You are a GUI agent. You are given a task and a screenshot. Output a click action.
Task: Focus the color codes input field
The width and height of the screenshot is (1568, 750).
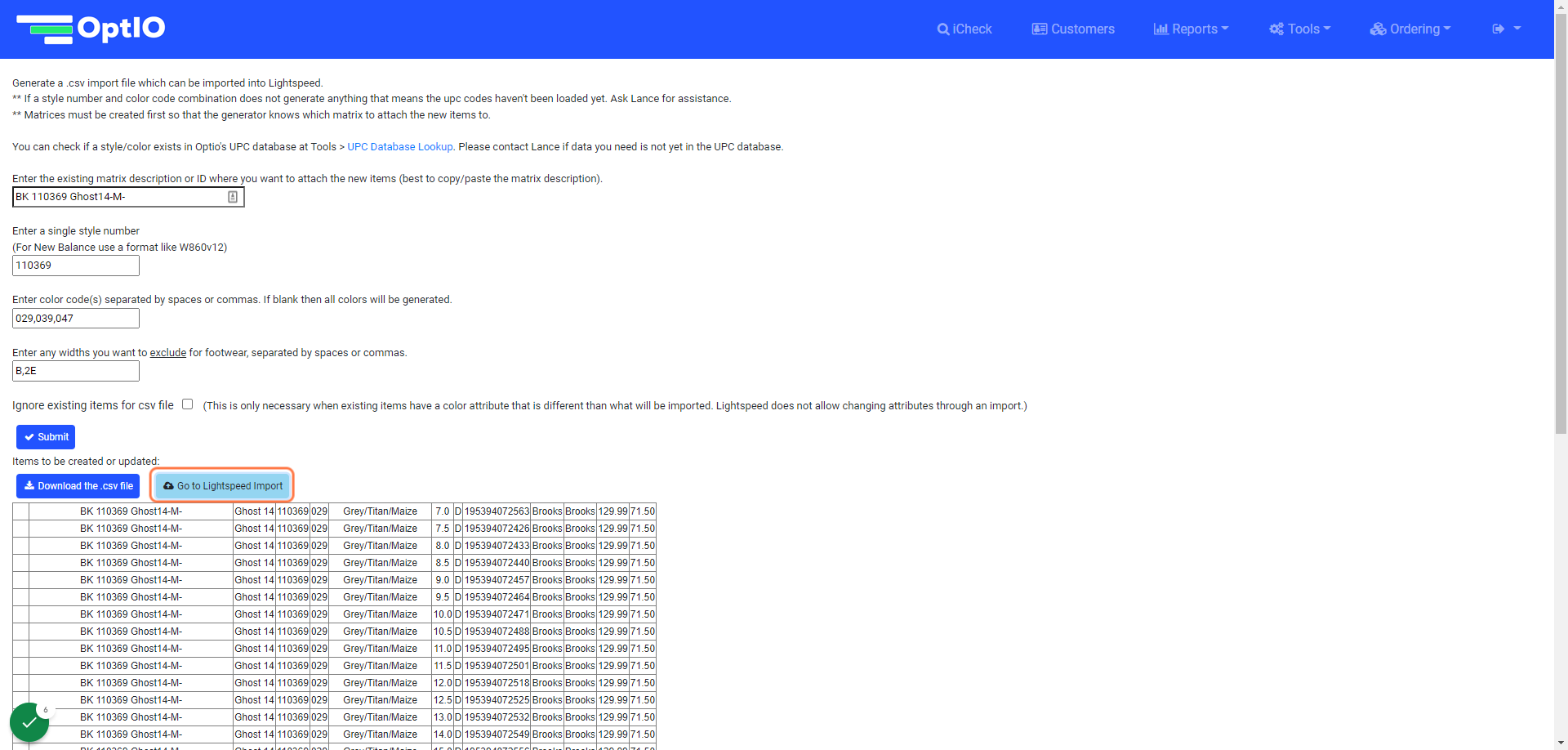pyautogui.click(x=76, y=319)
